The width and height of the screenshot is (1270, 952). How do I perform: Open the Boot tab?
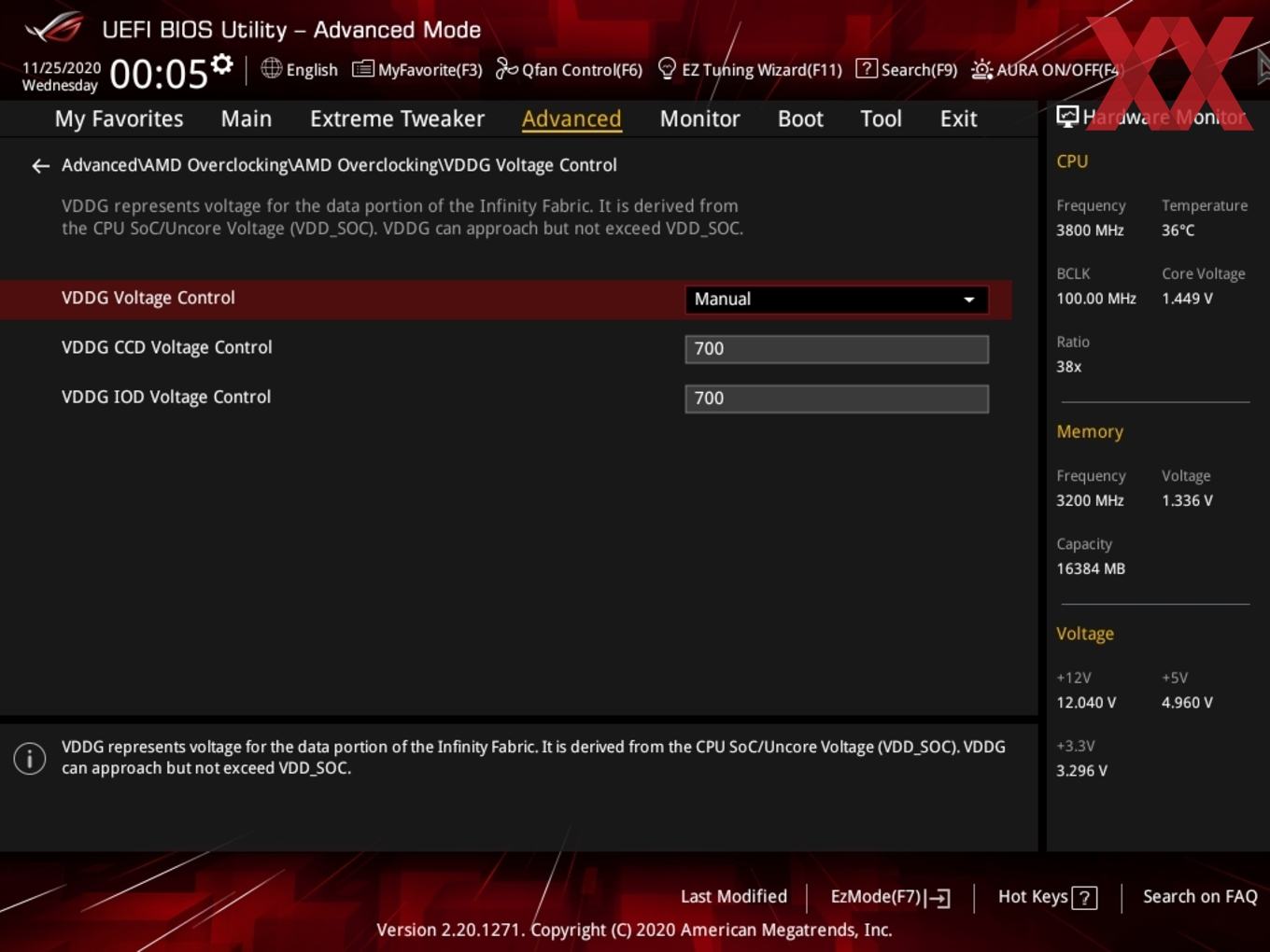click(x=800, y=119)
